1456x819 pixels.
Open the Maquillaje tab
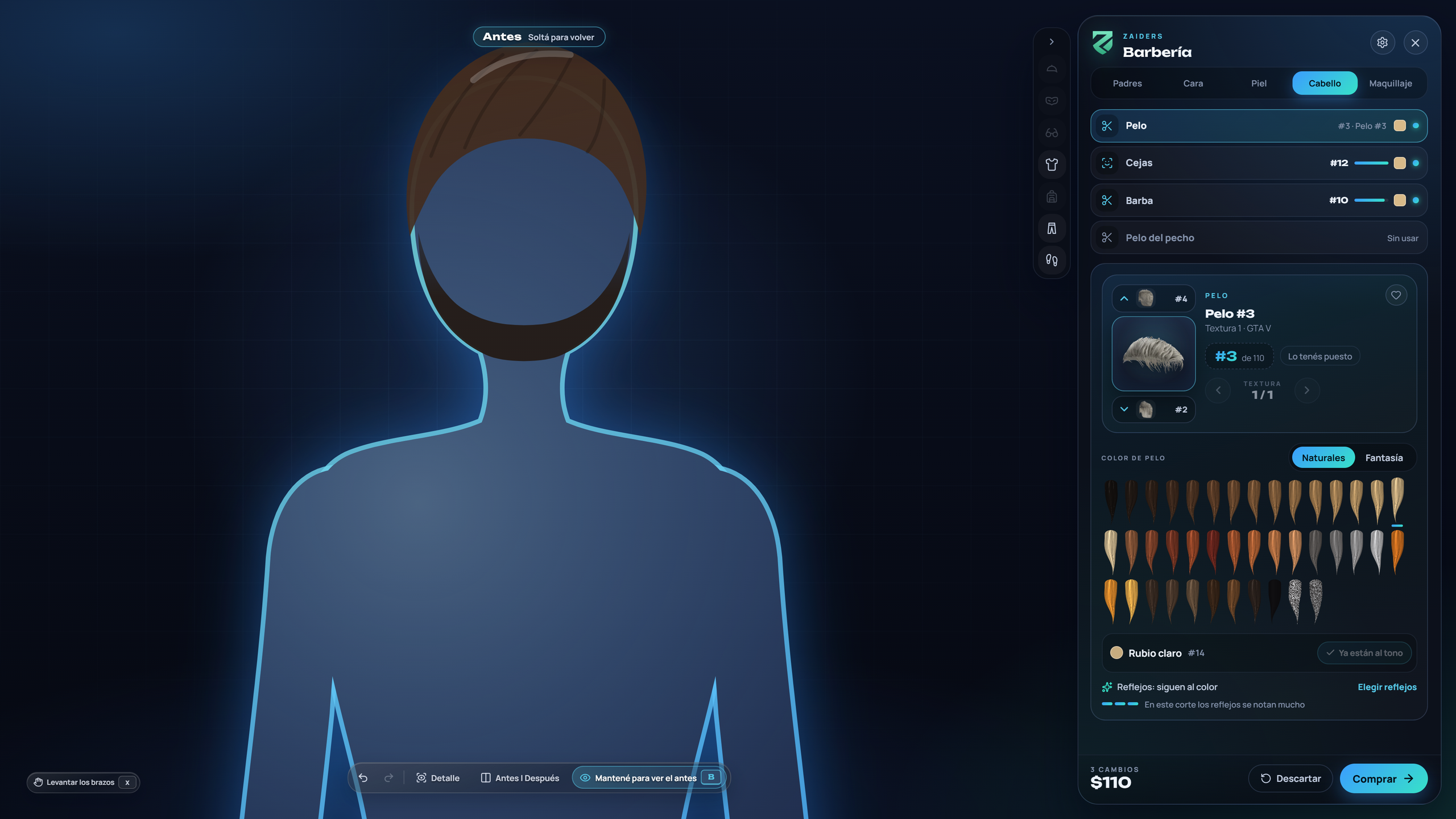pyautogui.click(x=1390, y=83)
